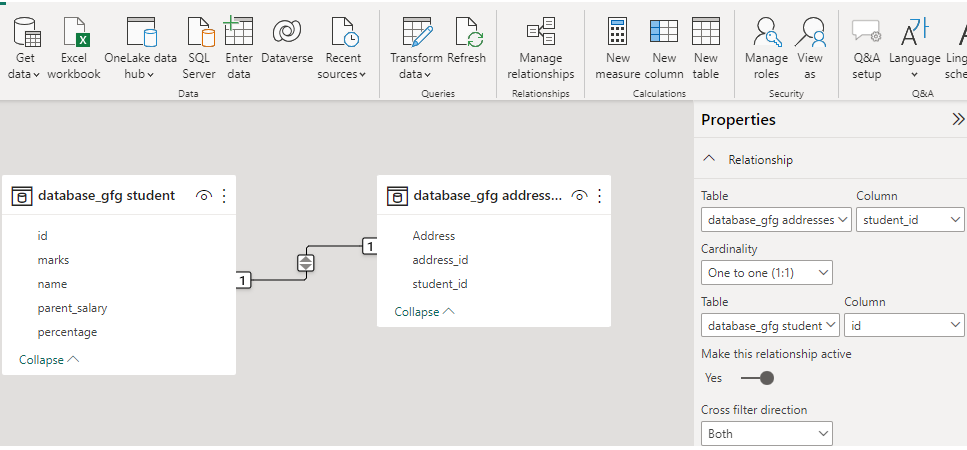Screen dimensions: 967x450
Task: Collapse the Properties pane with double chevron
Action: (958, 119)
